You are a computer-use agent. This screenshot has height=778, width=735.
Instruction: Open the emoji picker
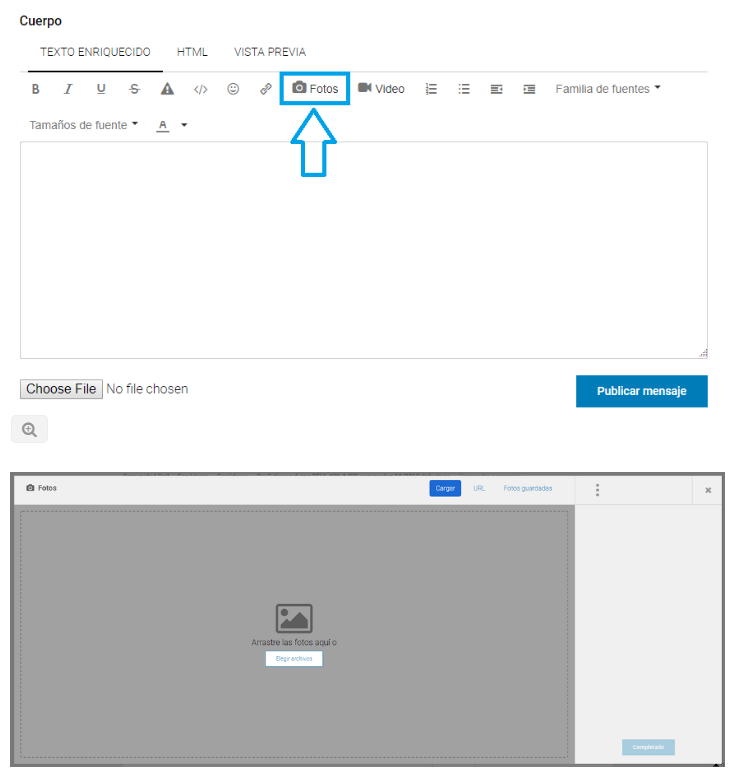[x=233, y=89]
